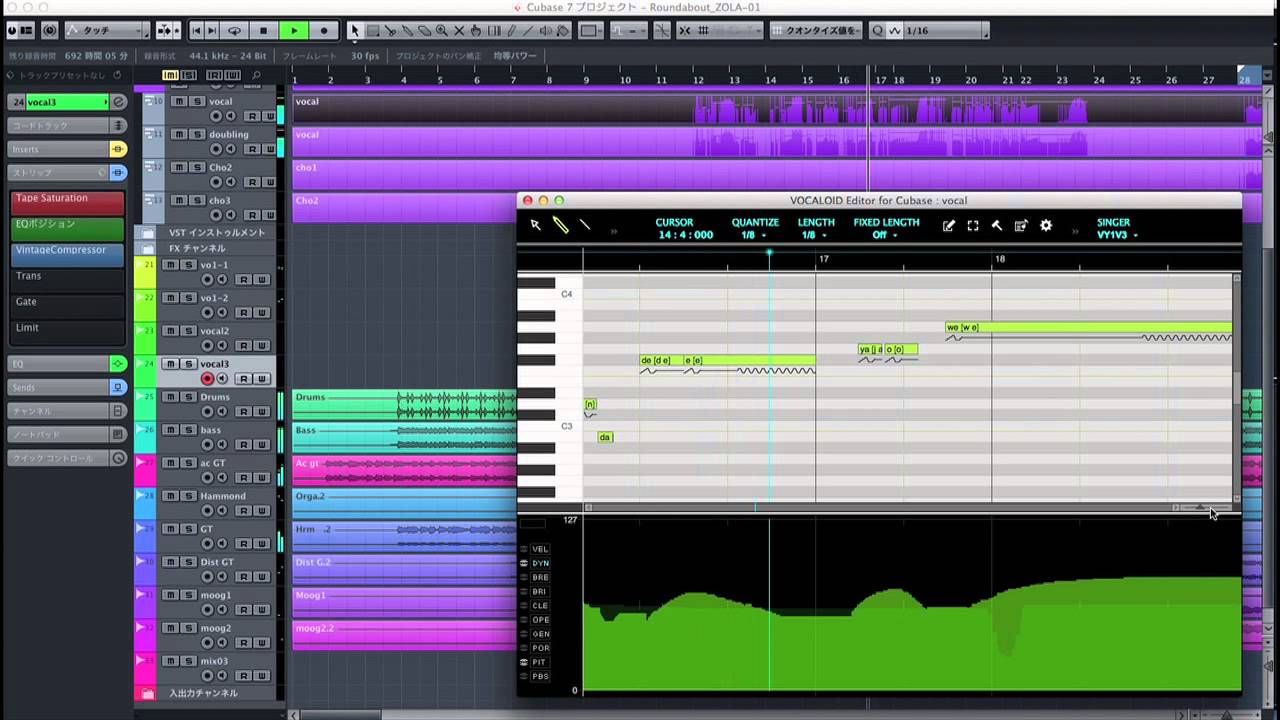Enable record arm on the bass track

pyautogui.click(x=207, y=444)
